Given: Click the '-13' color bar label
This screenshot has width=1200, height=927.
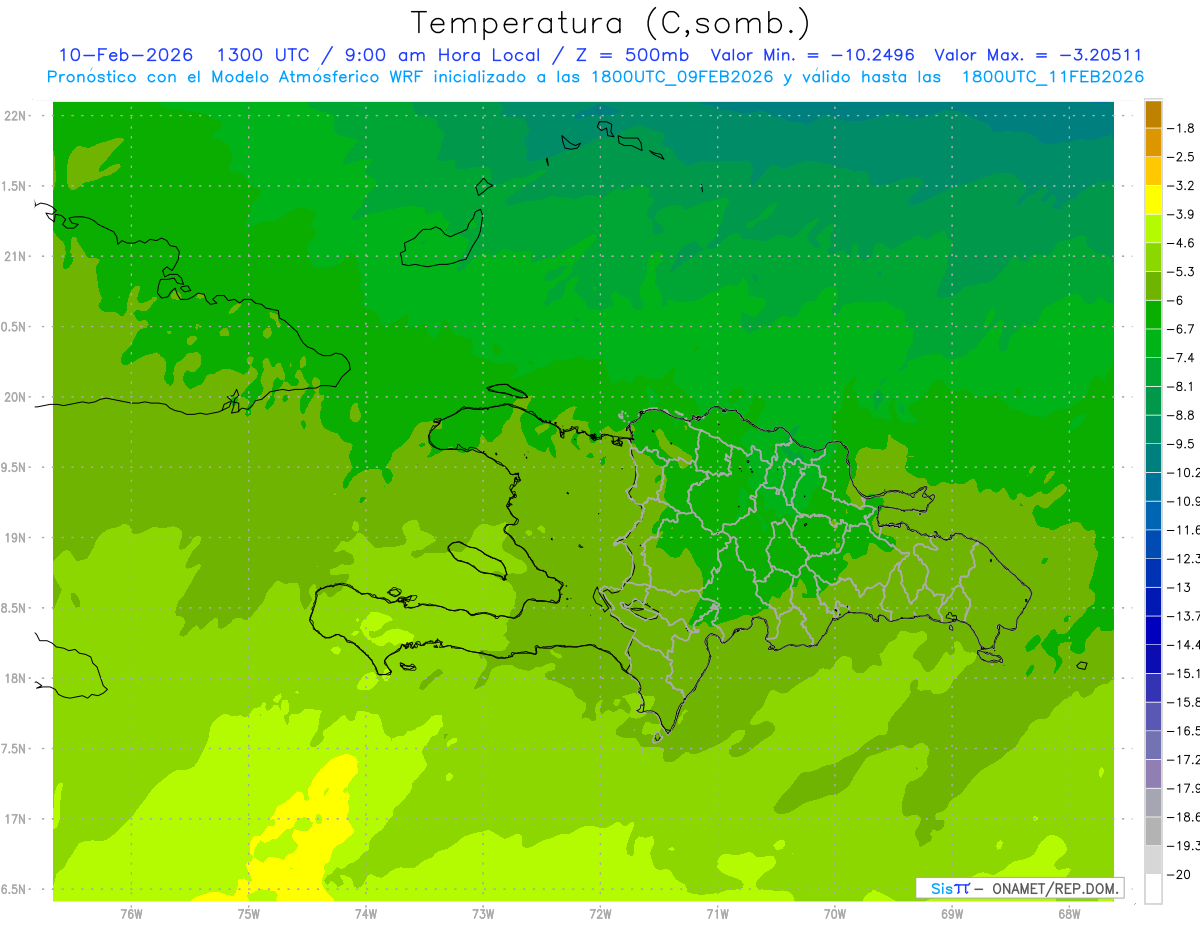Looking at the screenshot, I should pyautogui.click(x=1180, y=587).
